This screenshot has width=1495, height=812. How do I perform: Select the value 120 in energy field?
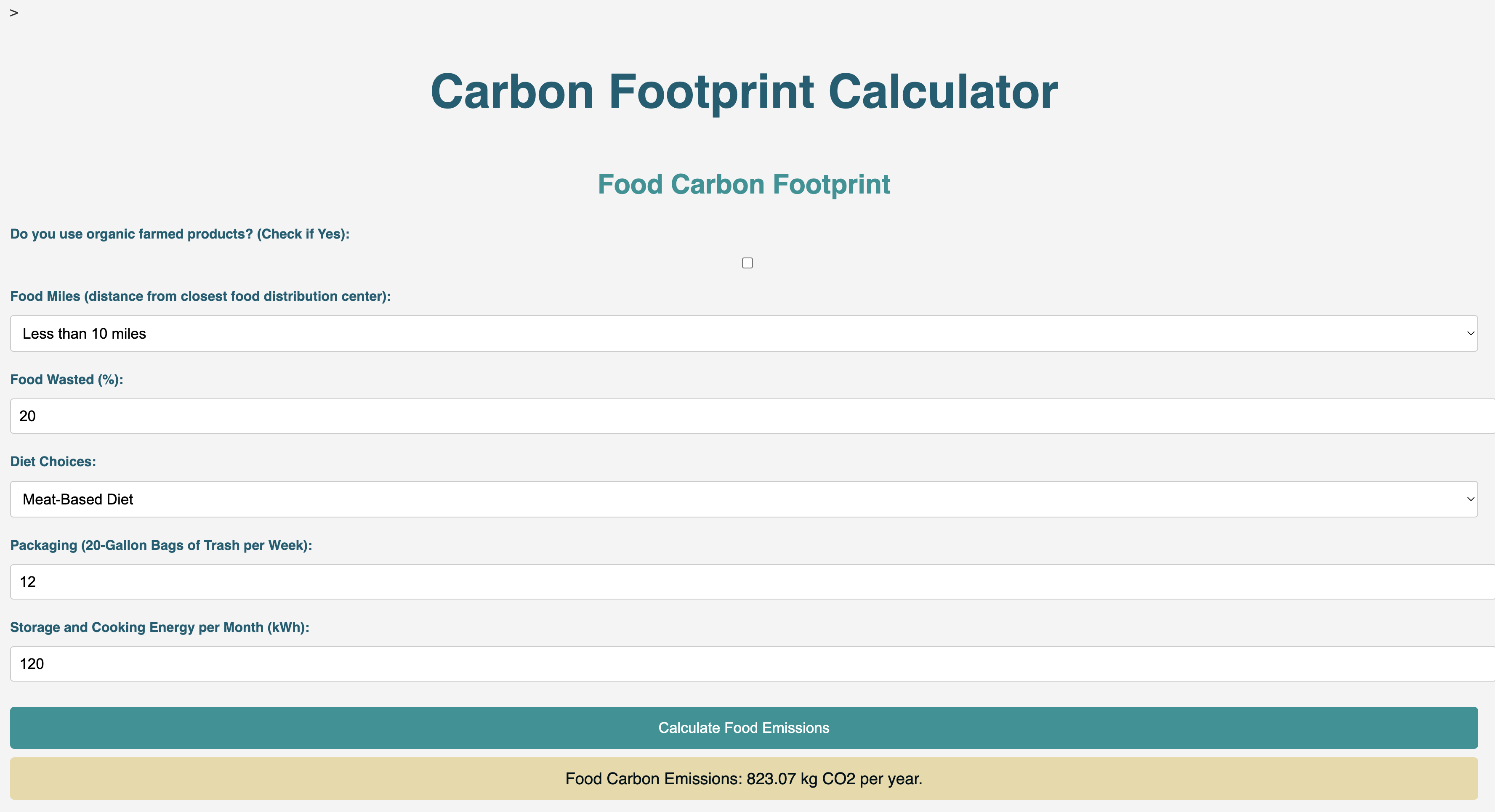[31, 663]
